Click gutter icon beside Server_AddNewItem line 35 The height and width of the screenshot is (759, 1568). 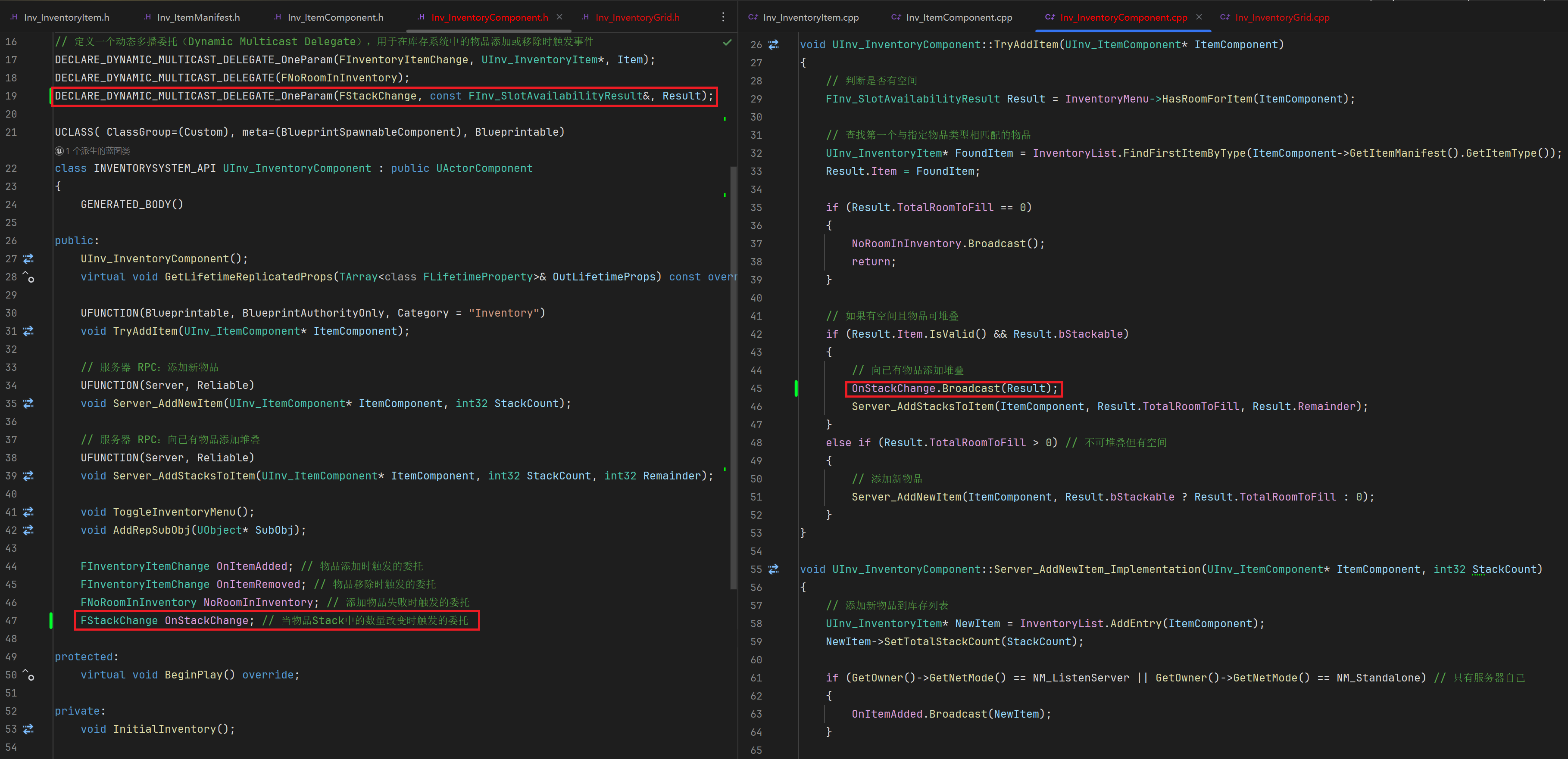pyautogui.click(x=28, y=403)
